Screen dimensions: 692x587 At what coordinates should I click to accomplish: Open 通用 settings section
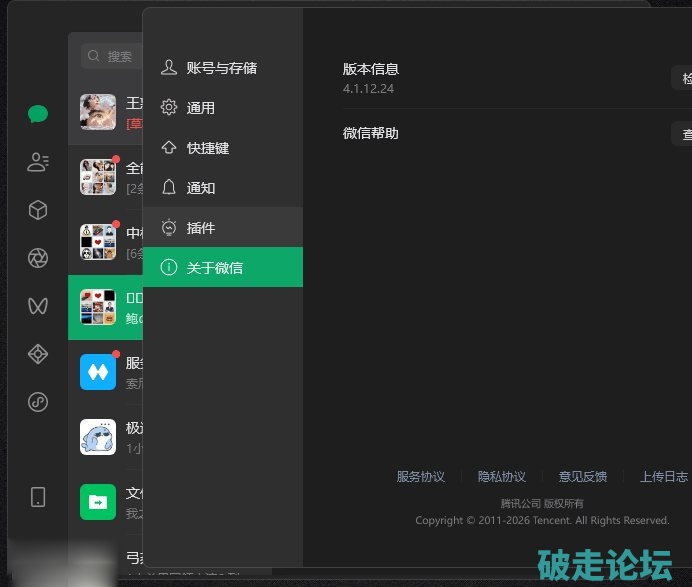223,107
